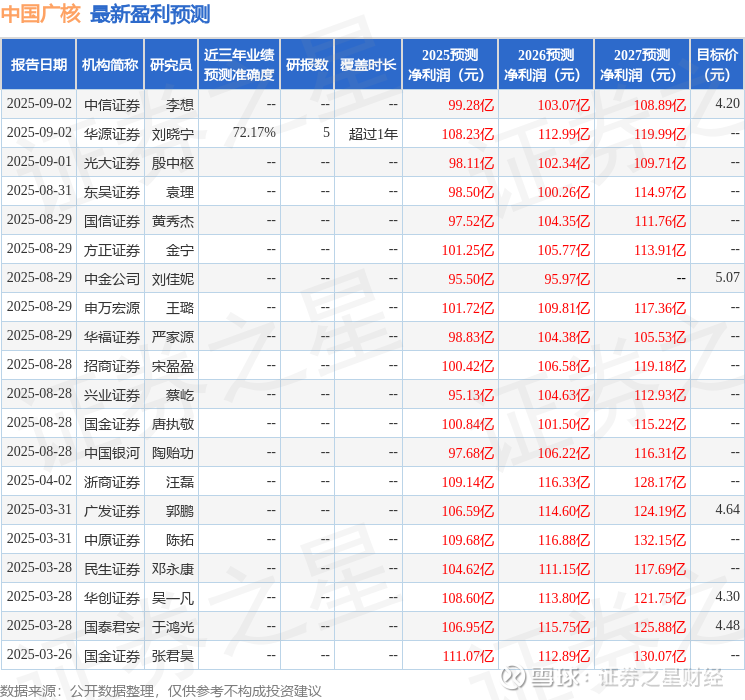Select the 招商证券 institution cell
Viewport: 745px width, 700px height.
coord(112,366)
